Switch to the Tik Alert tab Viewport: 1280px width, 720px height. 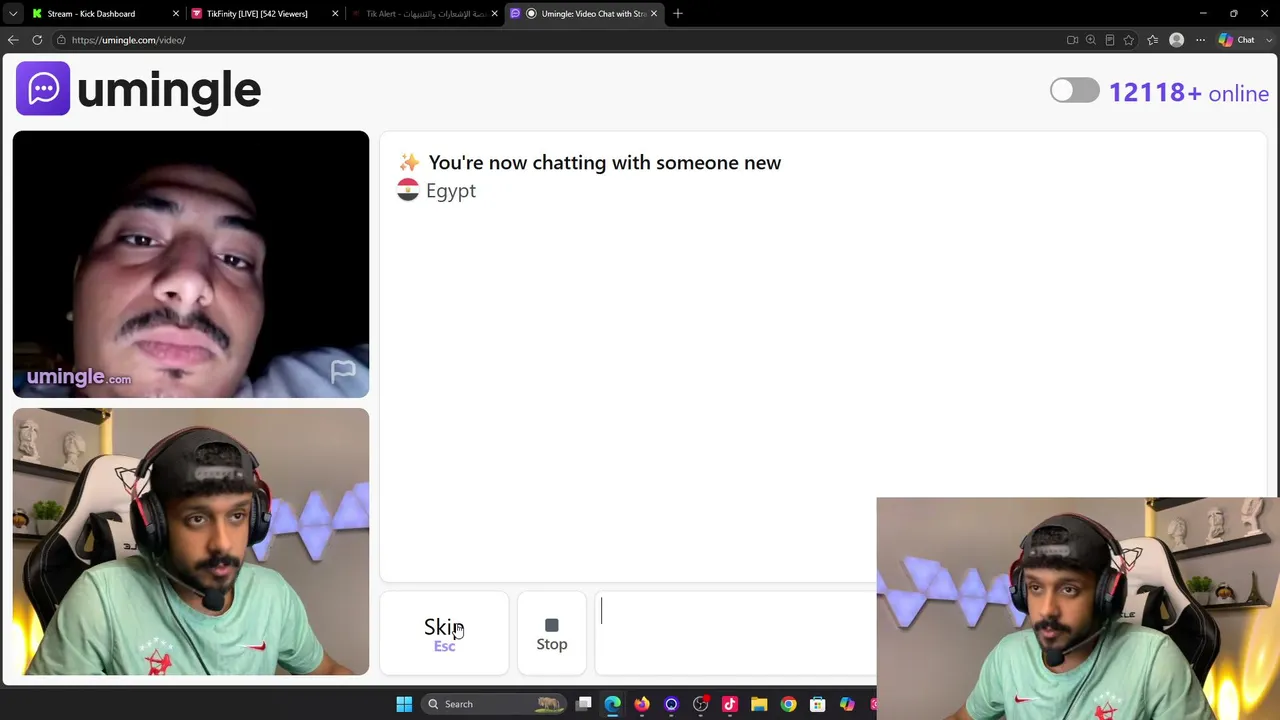coord(425,14)
